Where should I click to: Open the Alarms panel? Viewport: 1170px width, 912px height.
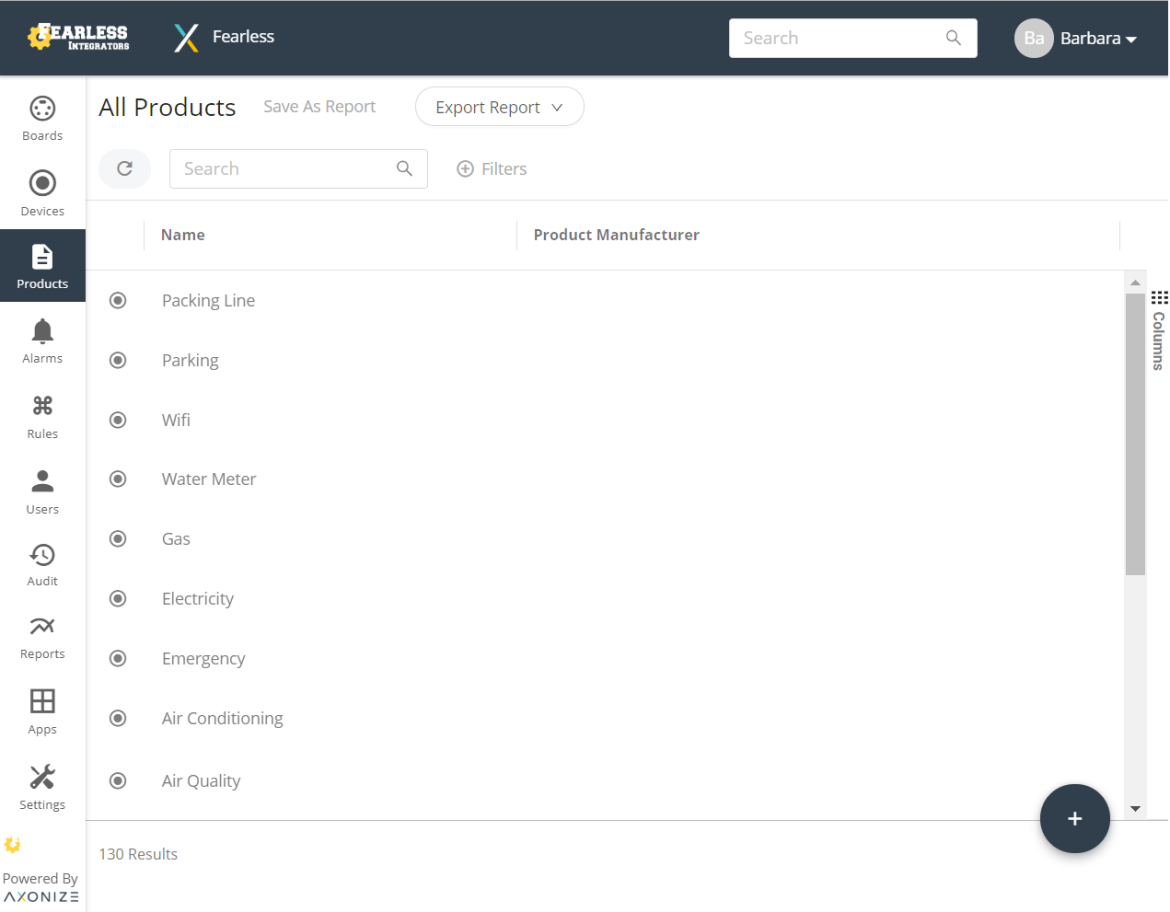(42, 340)
